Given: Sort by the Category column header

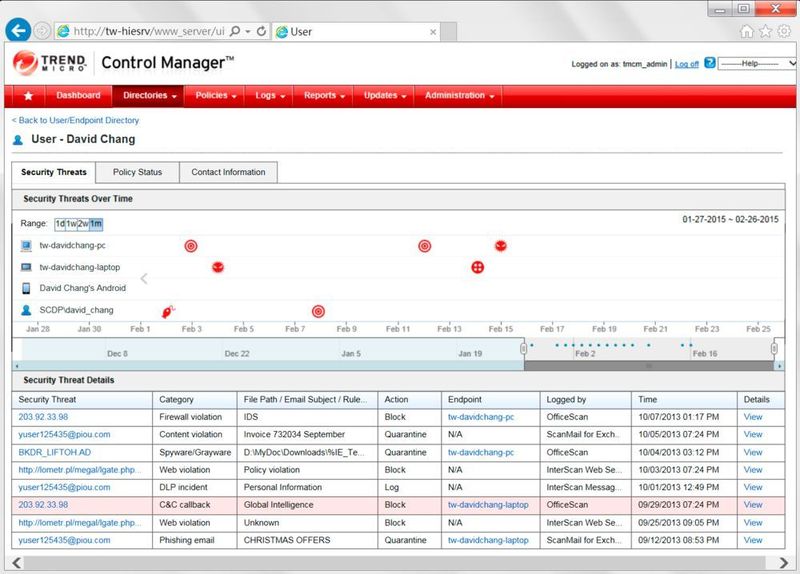Looking at the screenshot, I should (x=194, y=400).
